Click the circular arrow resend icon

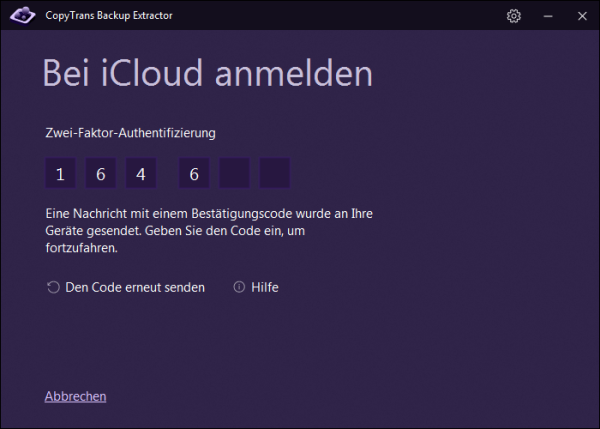(53, 287)
